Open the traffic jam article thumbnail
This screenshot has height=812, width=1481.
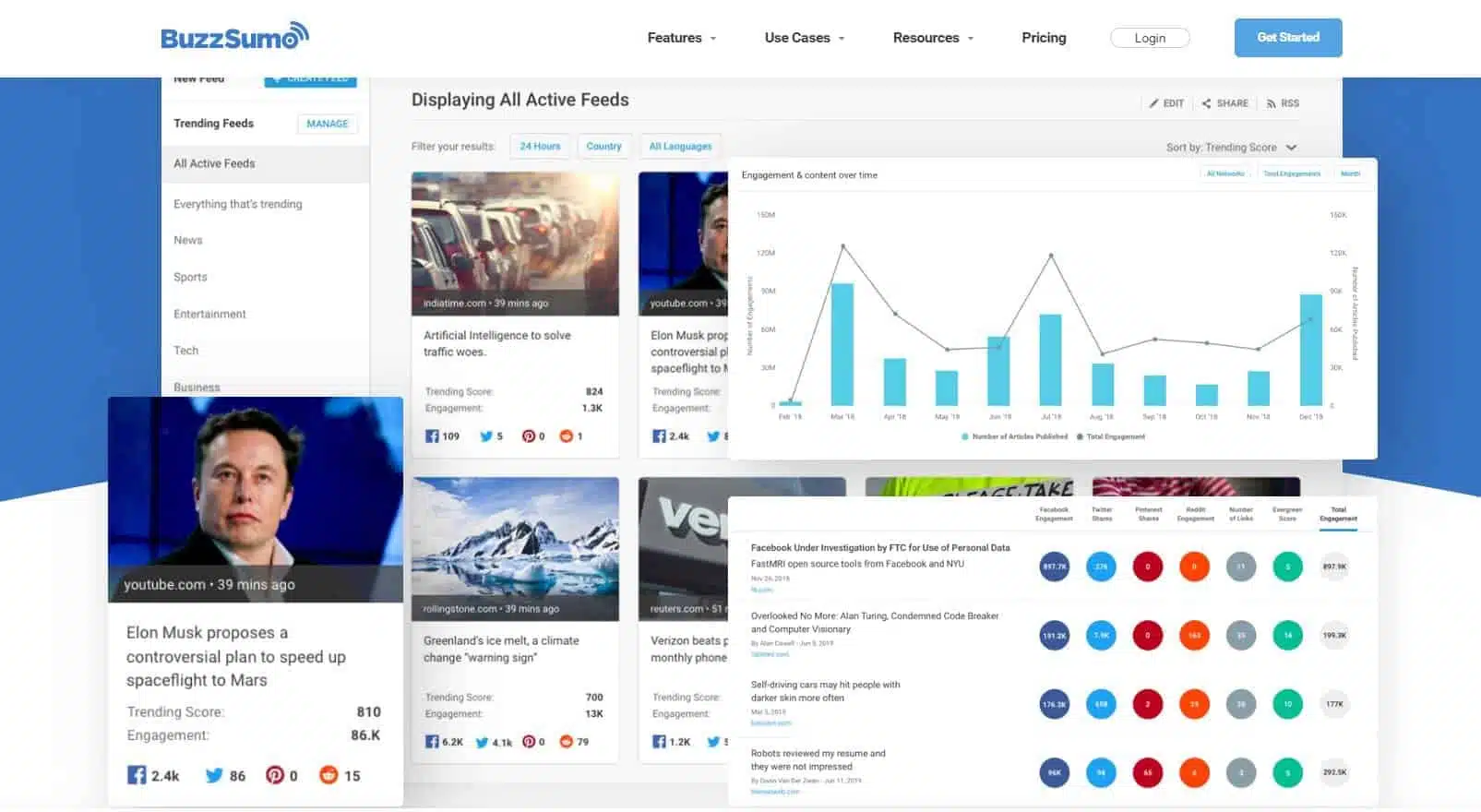tap(515, 244)
